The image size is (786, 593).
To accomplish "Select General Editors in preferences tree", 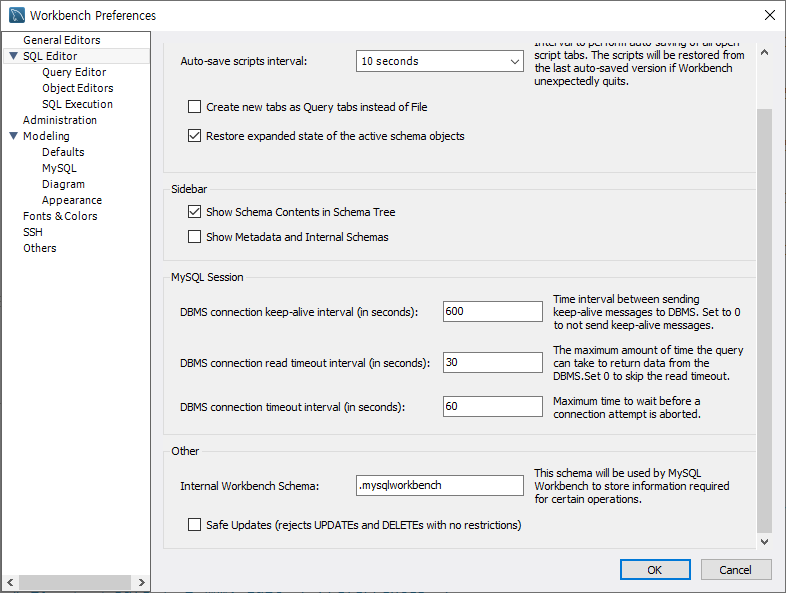I will tap(62, 40).
